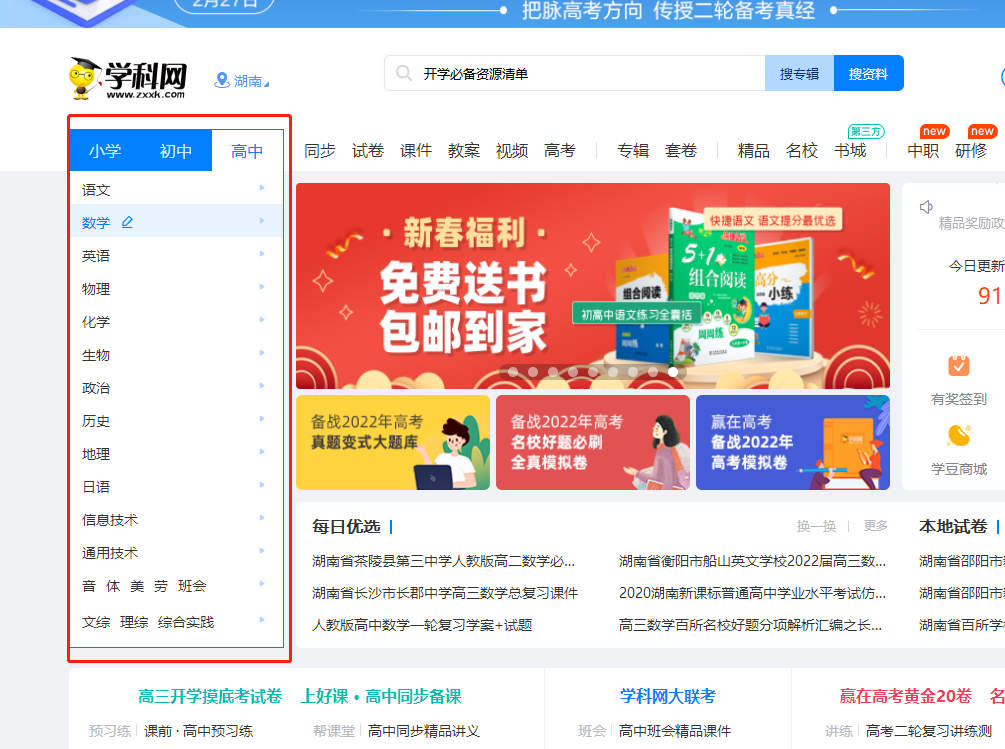1005x749 pixels.
Task: Expand the 物理 subject submenu arrow
Action: click(x=262, y=287)
